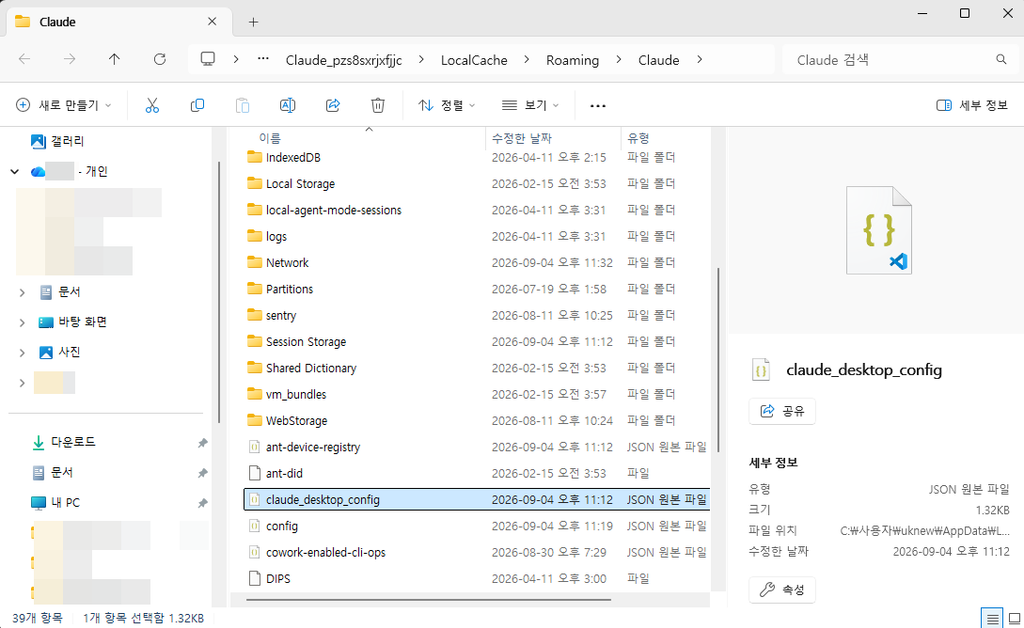Viewport: 1024px width, 628px height.
Task: Sort by the 이름 column header
Action: [x=270, y=138]
